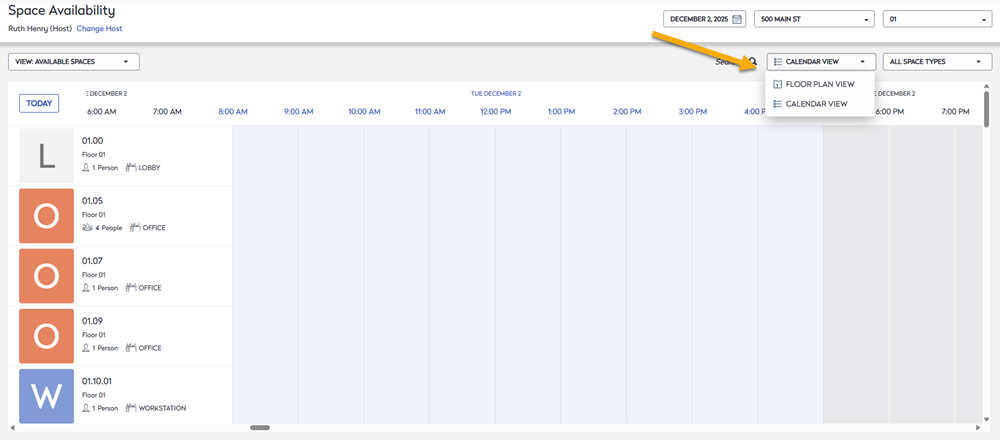This screenshot has height=441, width=1001.
Task: Click the people icon for space 01.05
Action: tap(87, 228)
